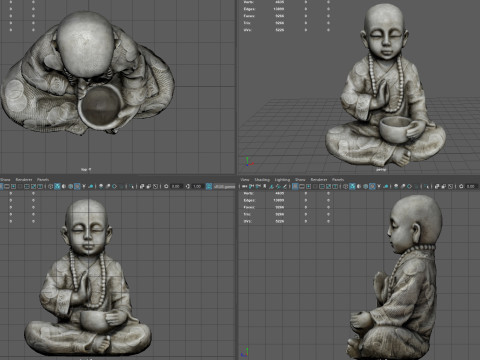Toggle Shadows in side view toolbar
480x360 pixels.
(386, 186)
